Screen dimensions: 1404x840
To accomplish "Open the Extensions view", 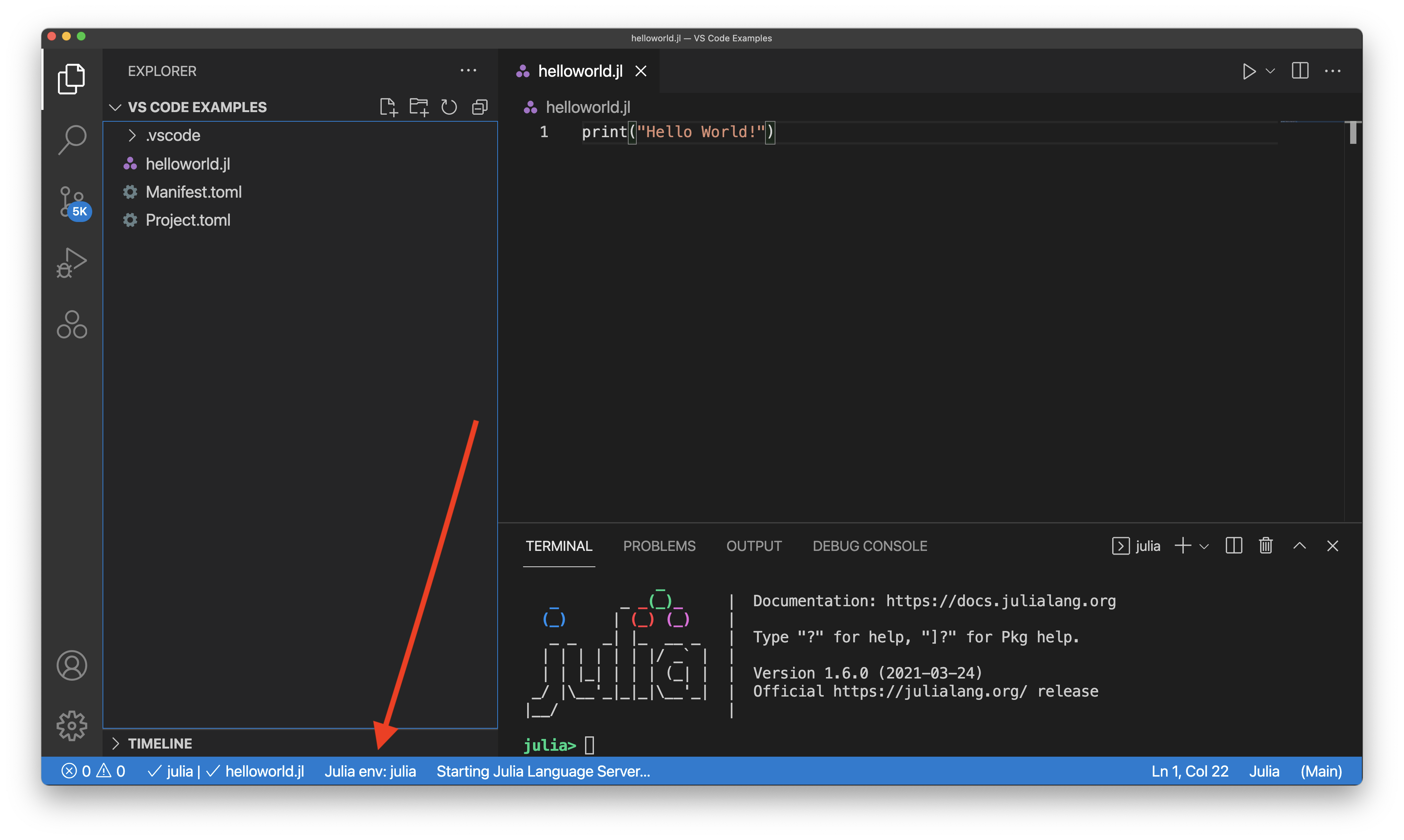I will tap(71, 324).
